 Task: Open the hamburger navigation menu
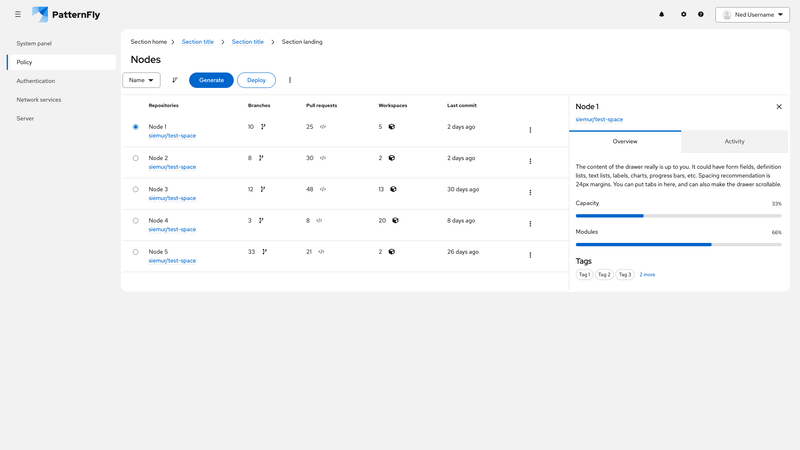[x=18, y=14]
